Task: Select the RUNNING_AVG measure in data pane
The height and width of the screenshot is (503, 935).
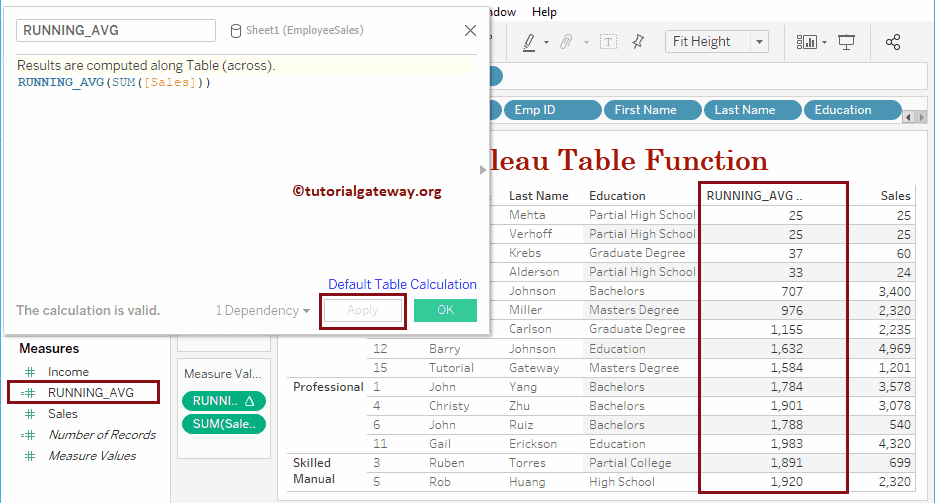Action: coord(91,393)
